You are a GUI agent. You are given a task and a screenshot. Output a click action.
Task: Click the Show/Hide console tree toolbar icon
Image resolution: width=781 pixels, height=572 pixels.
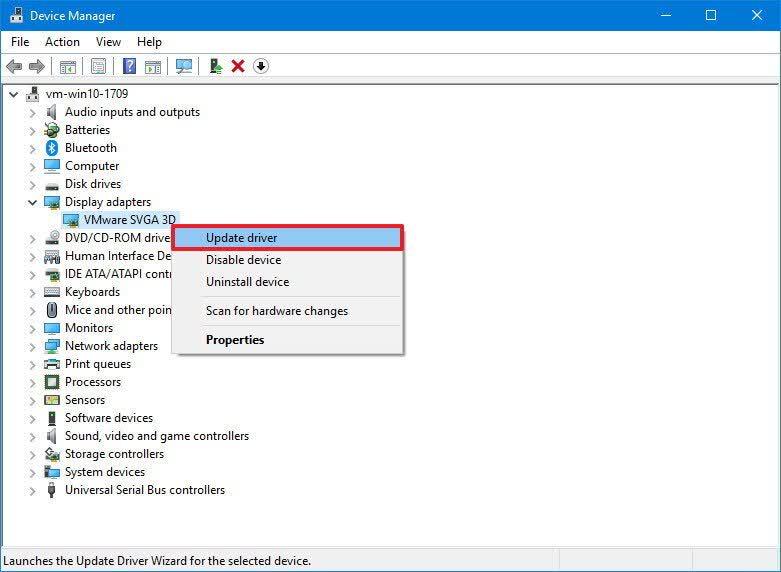(68, 66)
